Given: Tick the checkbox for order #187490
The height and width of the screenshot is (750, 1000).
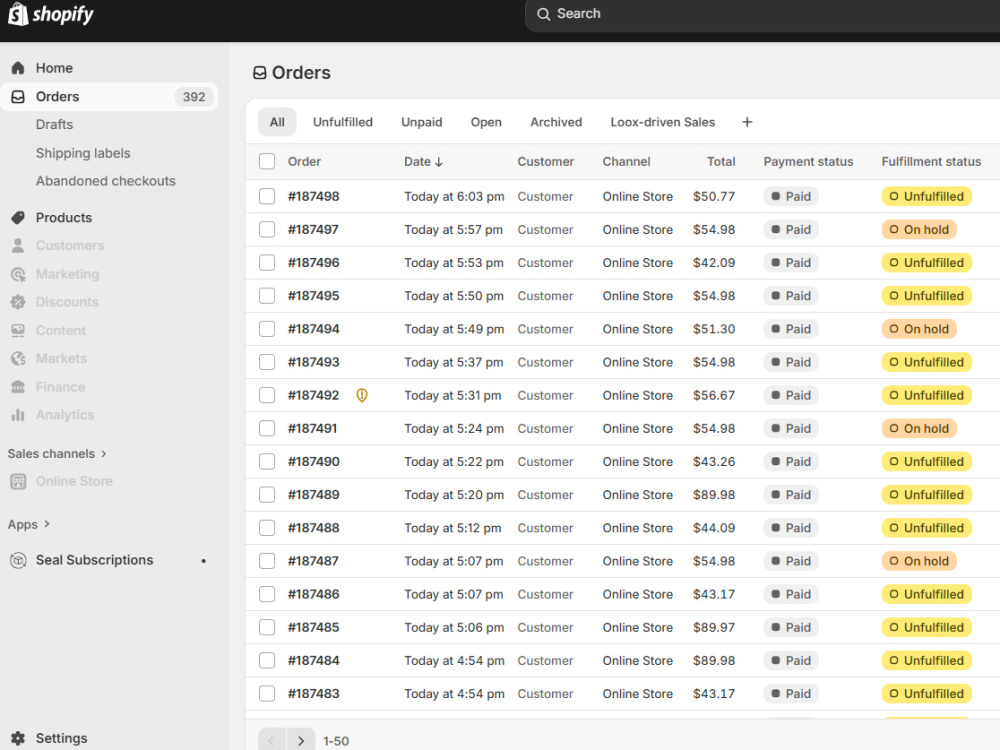Looking at the screenshot, I should point(267,462).
